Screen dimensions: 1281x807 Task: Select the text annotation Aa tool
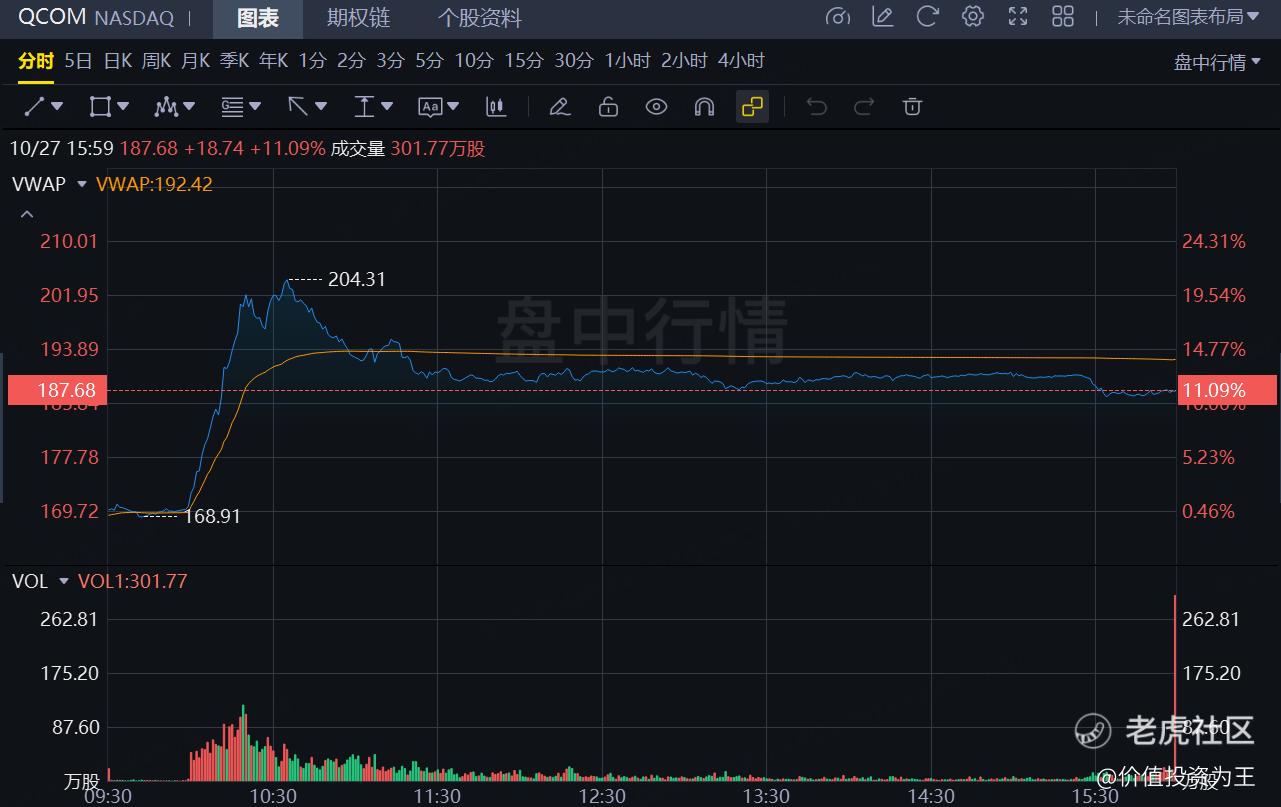pyautogui.click(x=432, y=106)
